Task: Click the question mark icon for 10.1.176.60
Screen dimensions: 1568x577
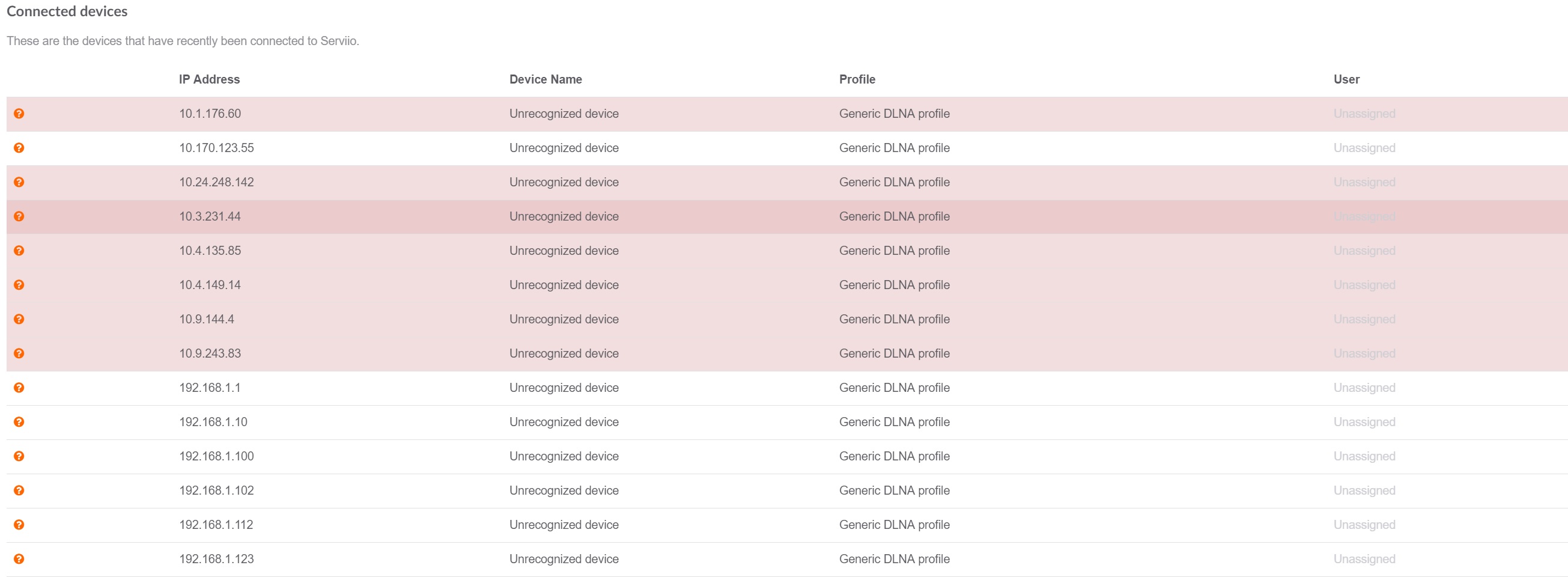Action: coord(19,114)
